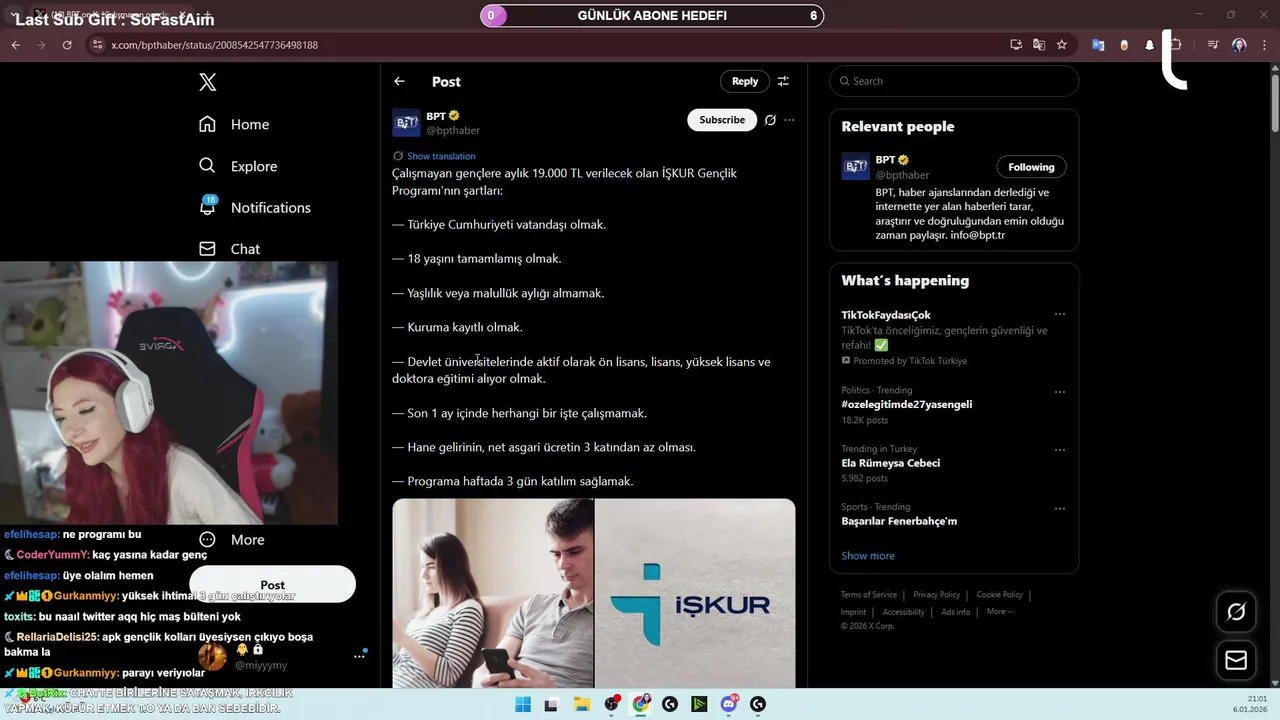Open more options for TikTokFaydasıÇok trend
The width and height of the screenshot is (1280, 720).
[x=1060, y=314]
